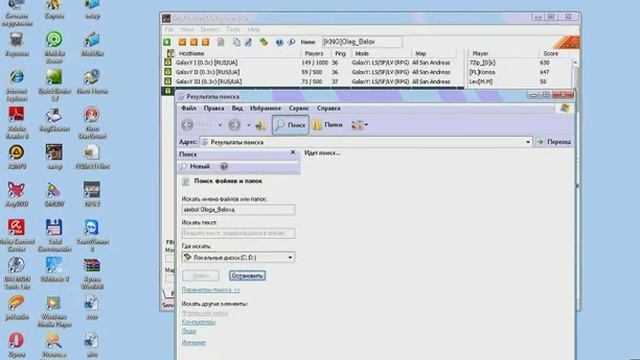Open the Recycle Bin desktop icon
Viewport: 640px width, 360px height.
click(x=16, y=44)
